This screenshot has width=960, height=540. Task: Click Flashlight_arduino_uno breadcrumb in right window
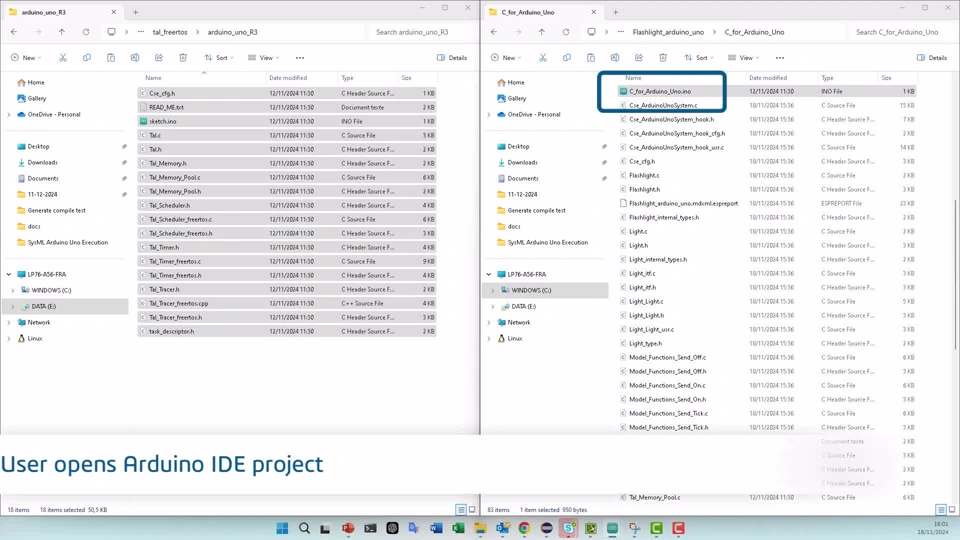668,32
